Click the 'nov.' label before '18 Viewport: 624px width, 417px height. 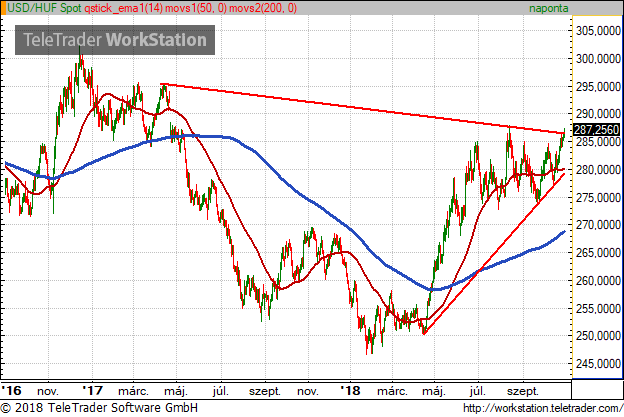pos(308,392)
